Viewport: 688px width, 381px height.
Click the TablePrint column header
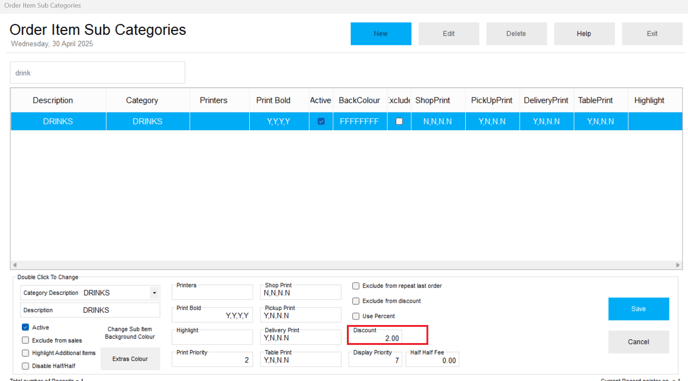tap(601, 100)
